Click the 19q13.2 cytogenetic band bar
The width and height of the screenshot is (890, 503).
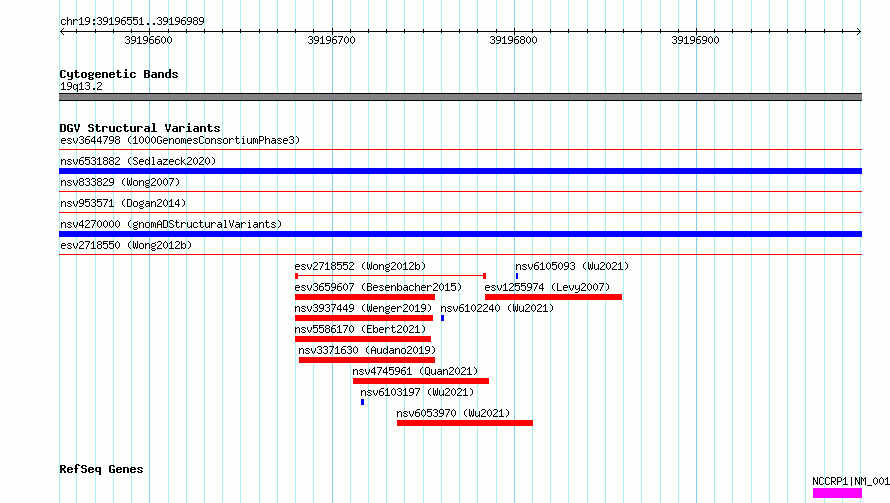click(460, 97)
